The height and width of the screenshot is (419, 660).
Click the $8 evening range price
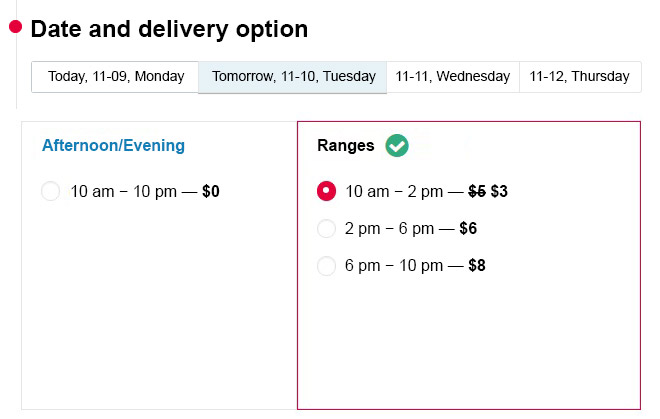tap(477, 266)
